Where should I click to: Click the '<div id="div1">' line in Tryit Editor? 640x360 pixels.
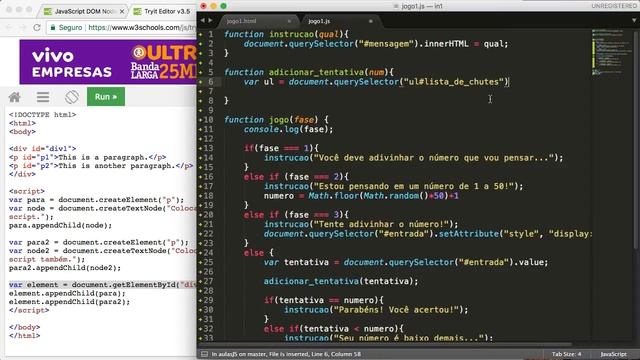coord(42,149)
